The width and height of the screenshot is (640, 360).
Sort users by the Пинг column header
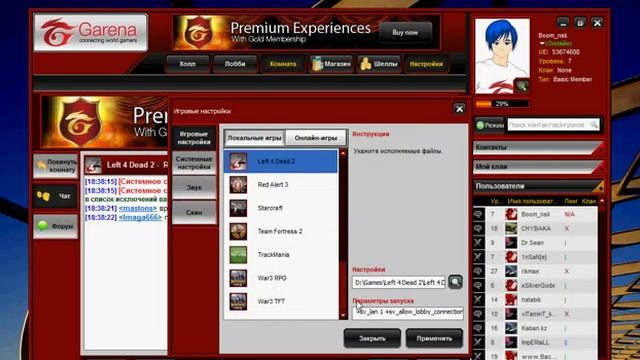pos(571,201)
